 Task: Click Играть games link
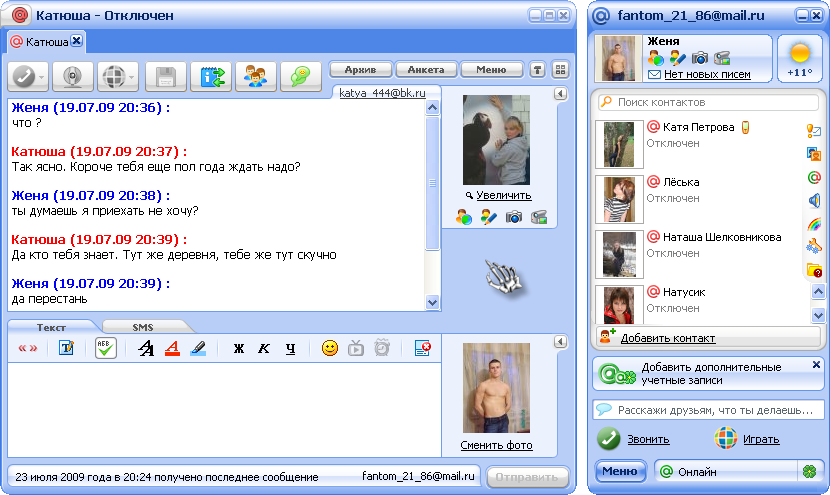(761, 439)
